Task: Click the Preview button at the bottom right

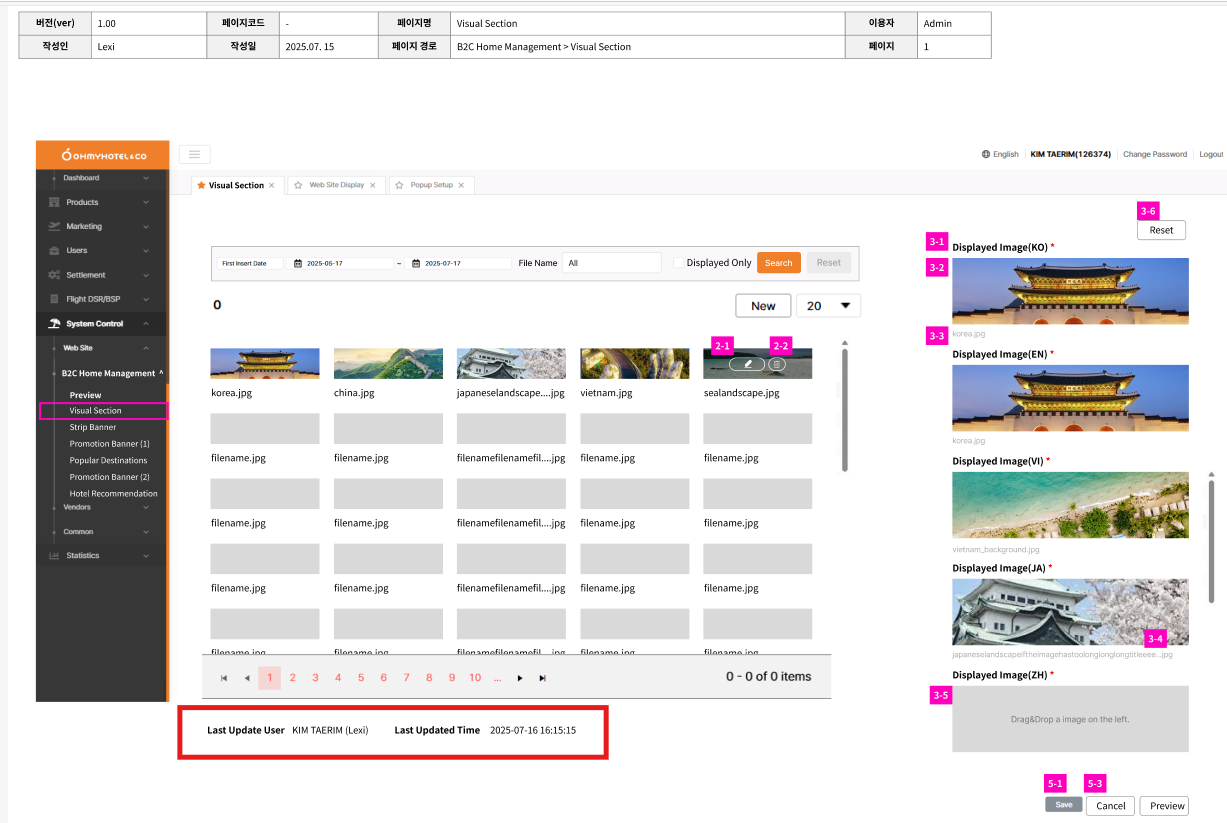Action: pyautogui.click(x=1166, y=806)
